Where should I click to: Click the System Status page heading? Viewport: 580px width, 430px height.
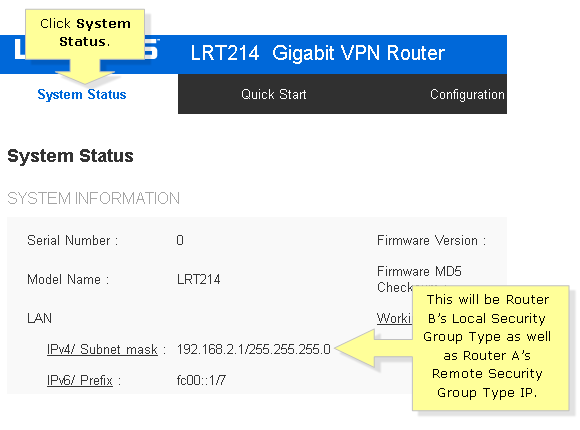(x=70, y=156)
